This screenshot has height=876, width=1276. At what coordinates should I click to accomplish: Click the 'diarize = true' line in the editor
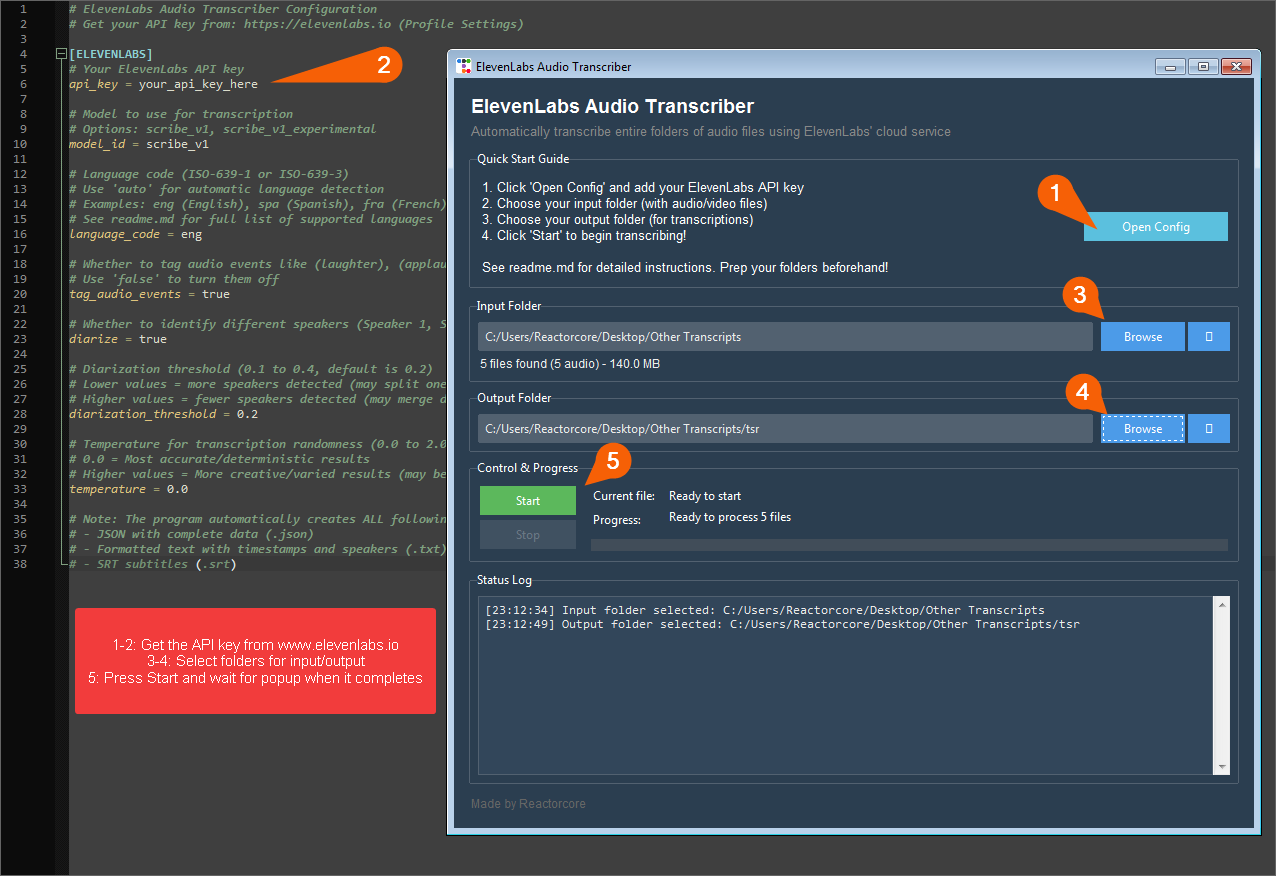tap(118, 339)
